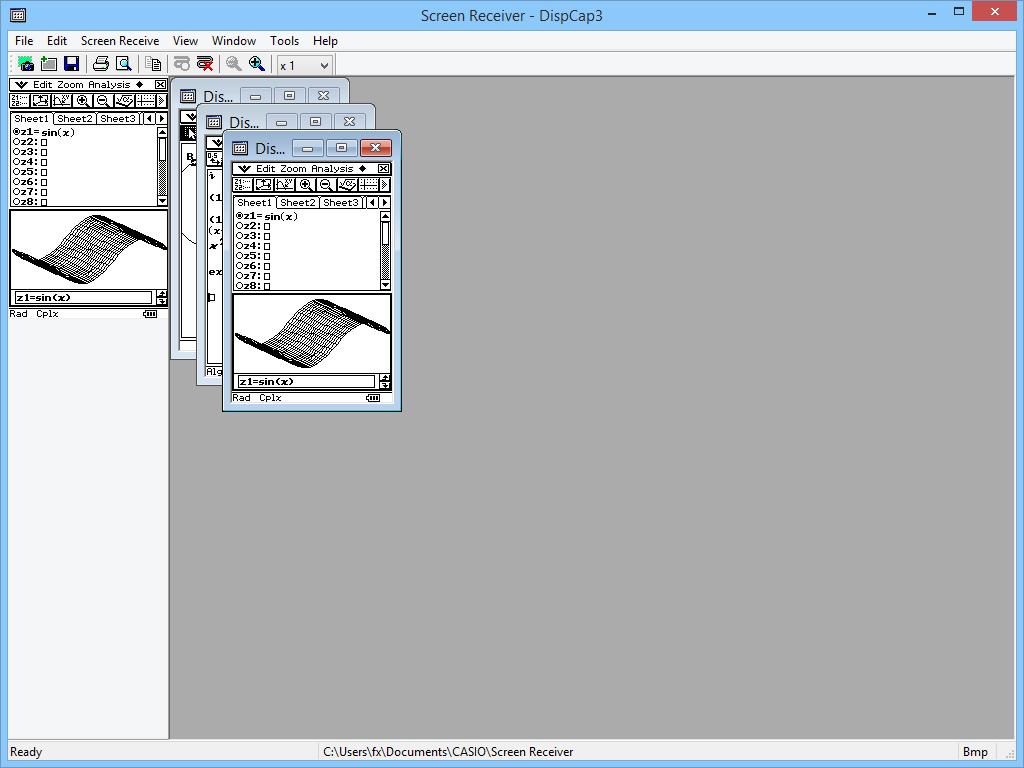Select the Sheet3 tab in docked panel

(118, 118)
